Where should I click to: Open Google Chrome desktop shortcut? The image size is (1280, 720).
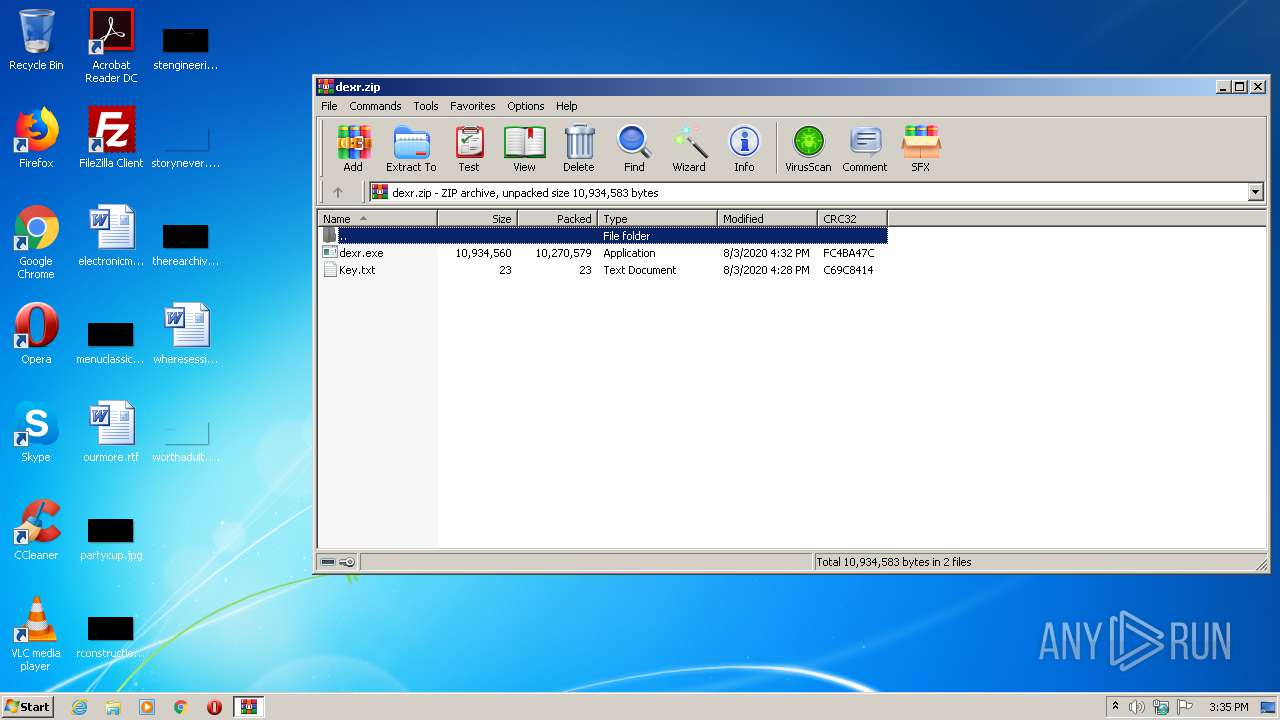[36, 242]
